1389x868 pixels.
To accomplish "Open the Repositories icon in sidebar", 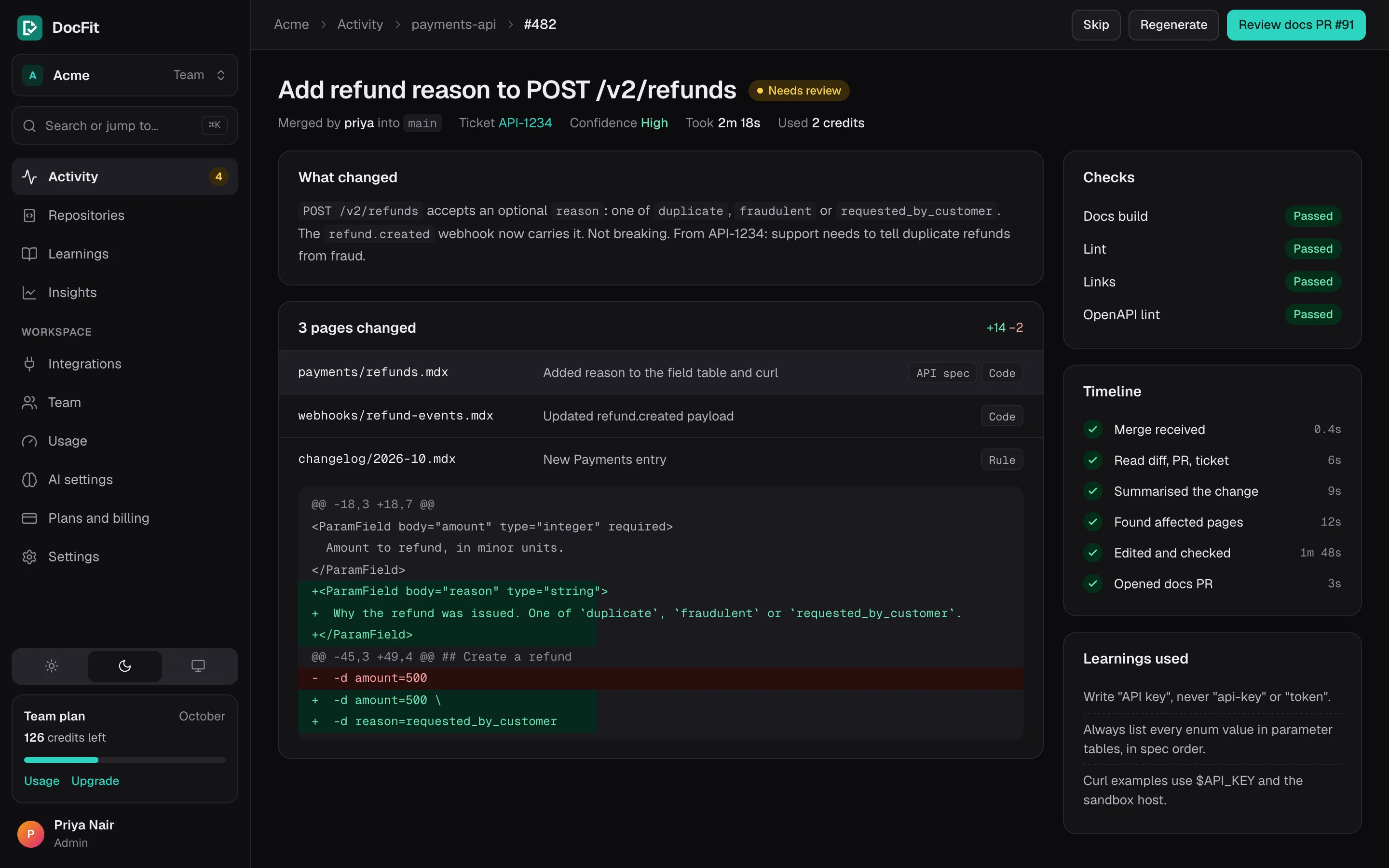I will (x=29, y=215).
